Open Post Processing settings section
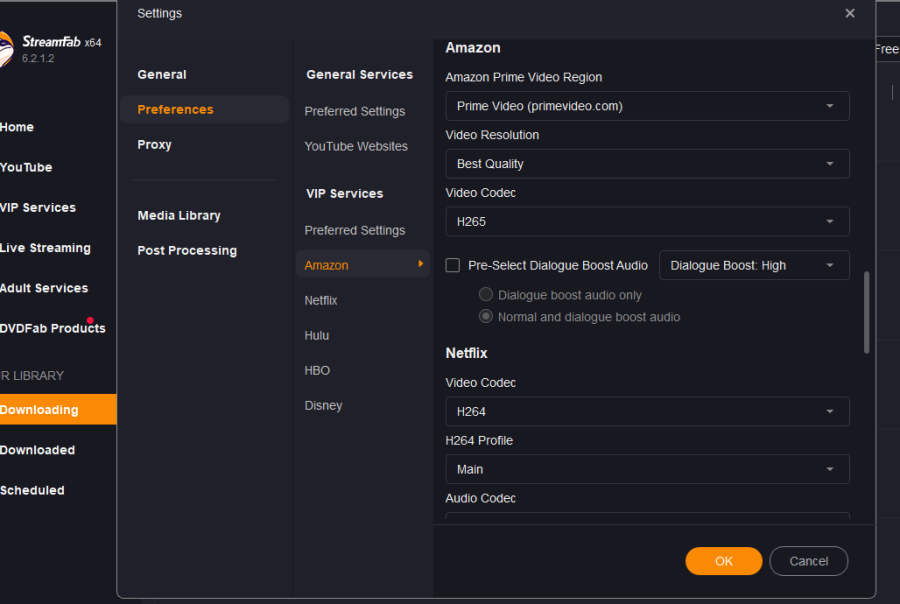 tap(187, 250)
